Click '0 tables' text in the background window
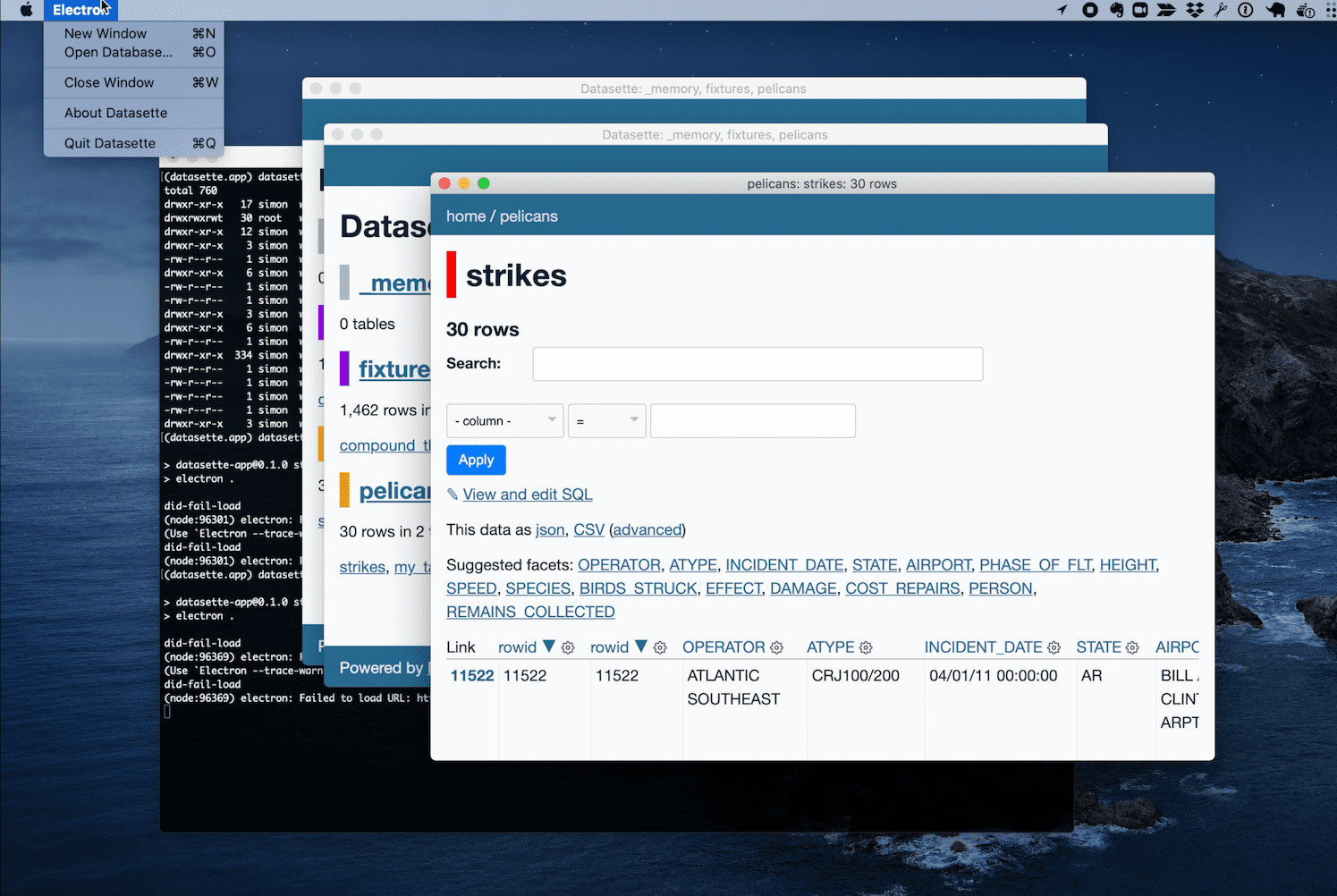This screenshot has width=1337, height=896. click(x=367, y=324)
